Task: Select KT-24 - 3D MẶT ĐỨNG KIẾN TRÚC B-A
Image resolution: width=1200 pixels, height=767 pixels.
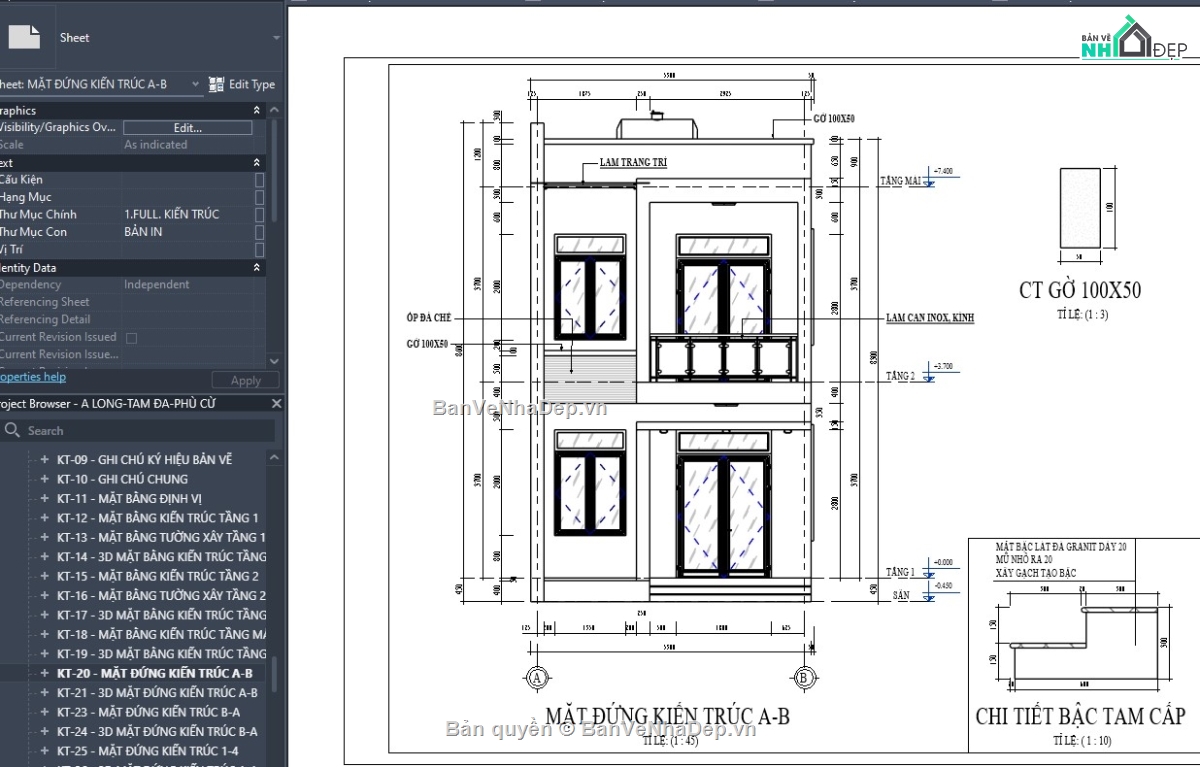Action: click(x=157, y=732)
